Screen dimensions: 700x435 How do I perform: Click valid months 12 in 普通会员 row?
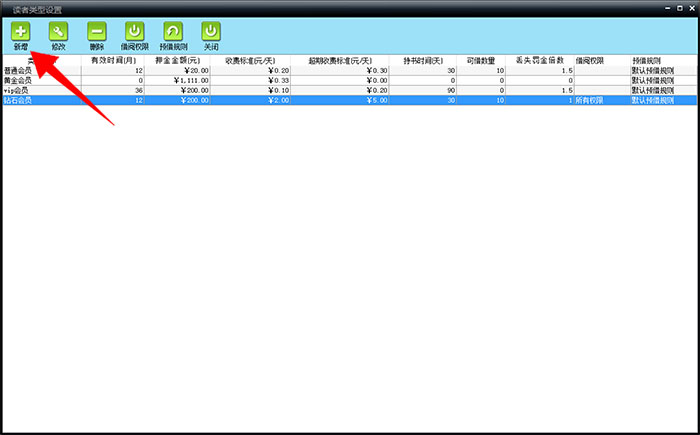coord(113,71)
